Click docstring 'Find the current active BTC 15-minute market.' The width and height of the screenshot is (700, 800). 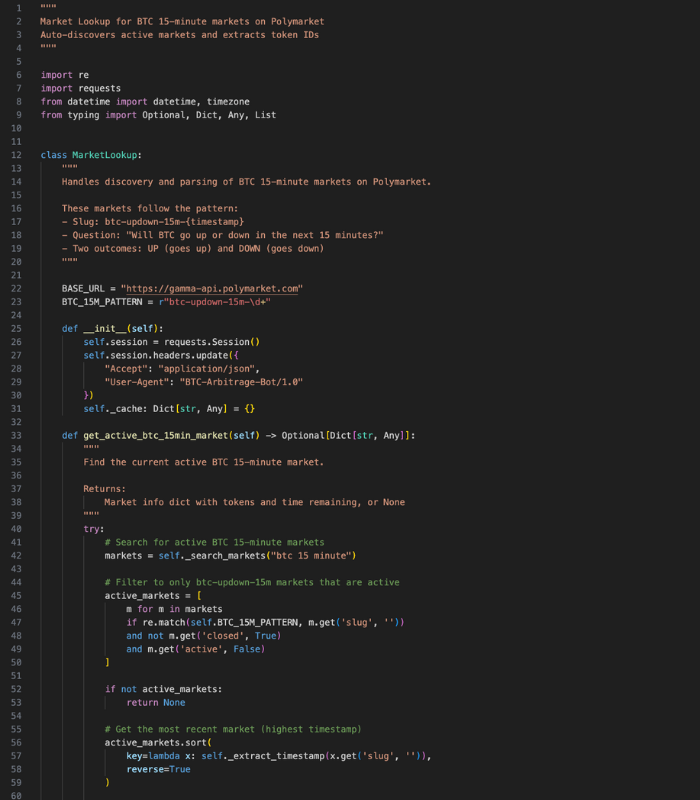(204, 462)
